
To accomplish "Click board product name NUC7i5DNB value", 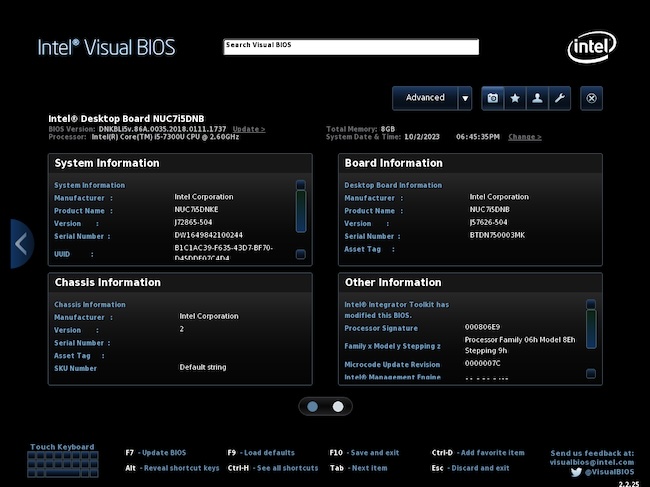I will [490, 209].
